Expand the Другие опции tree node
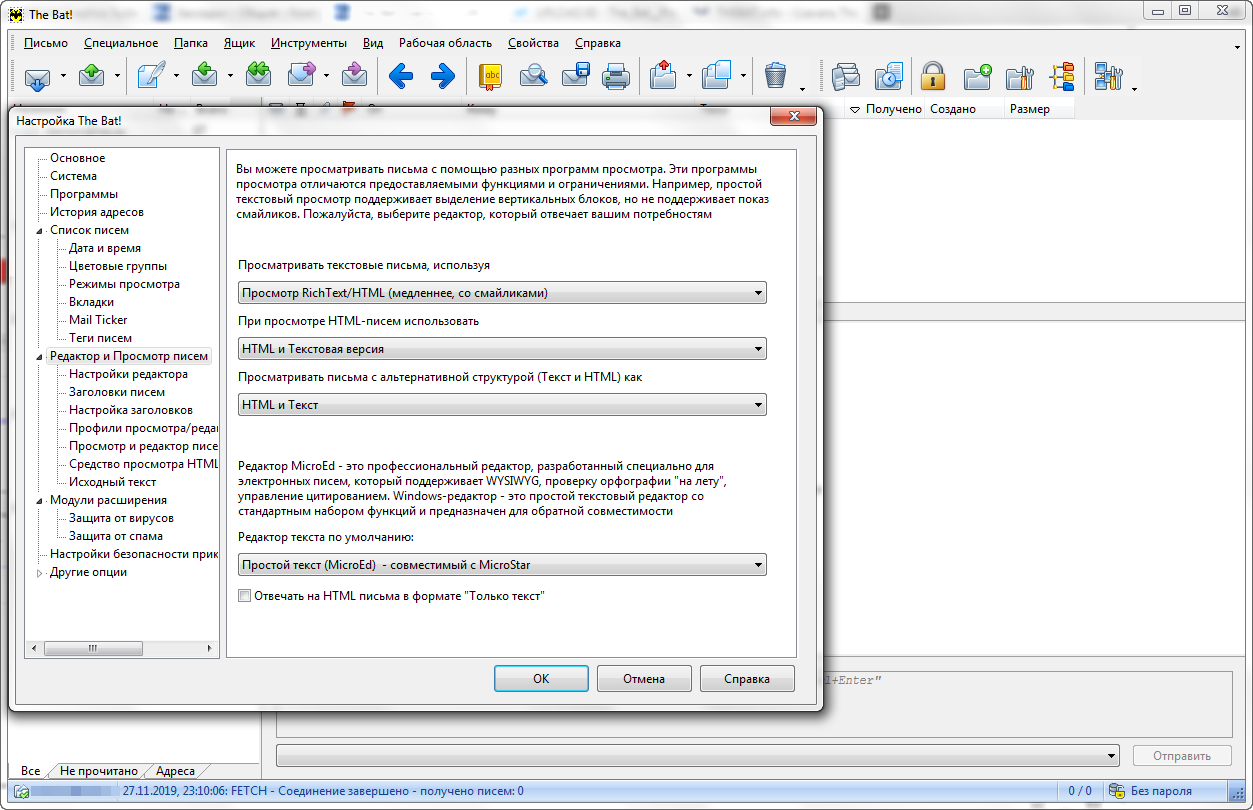1253x810 pixels. [x=40, y=573]
